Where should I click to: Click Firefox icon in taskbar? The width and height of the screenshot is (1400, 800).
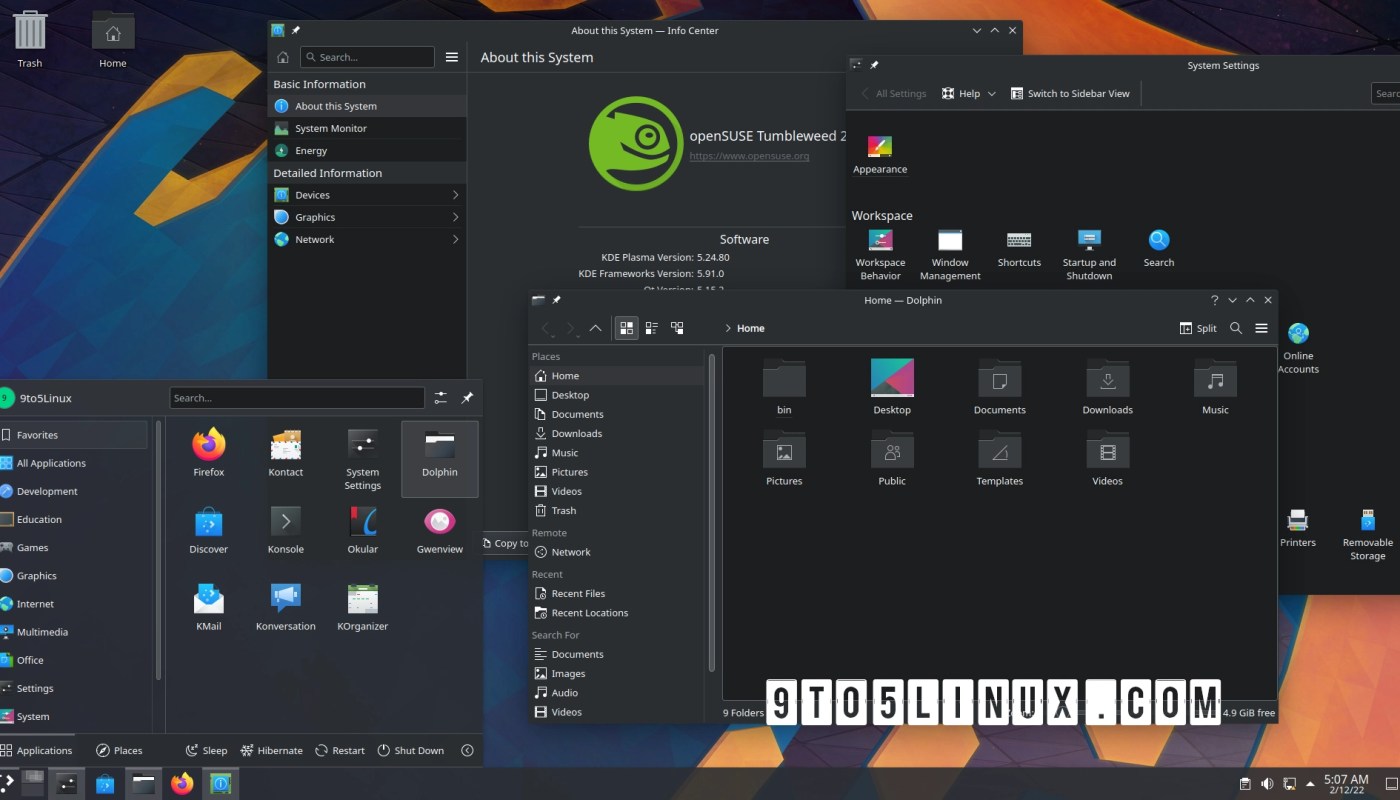[182, 784]
